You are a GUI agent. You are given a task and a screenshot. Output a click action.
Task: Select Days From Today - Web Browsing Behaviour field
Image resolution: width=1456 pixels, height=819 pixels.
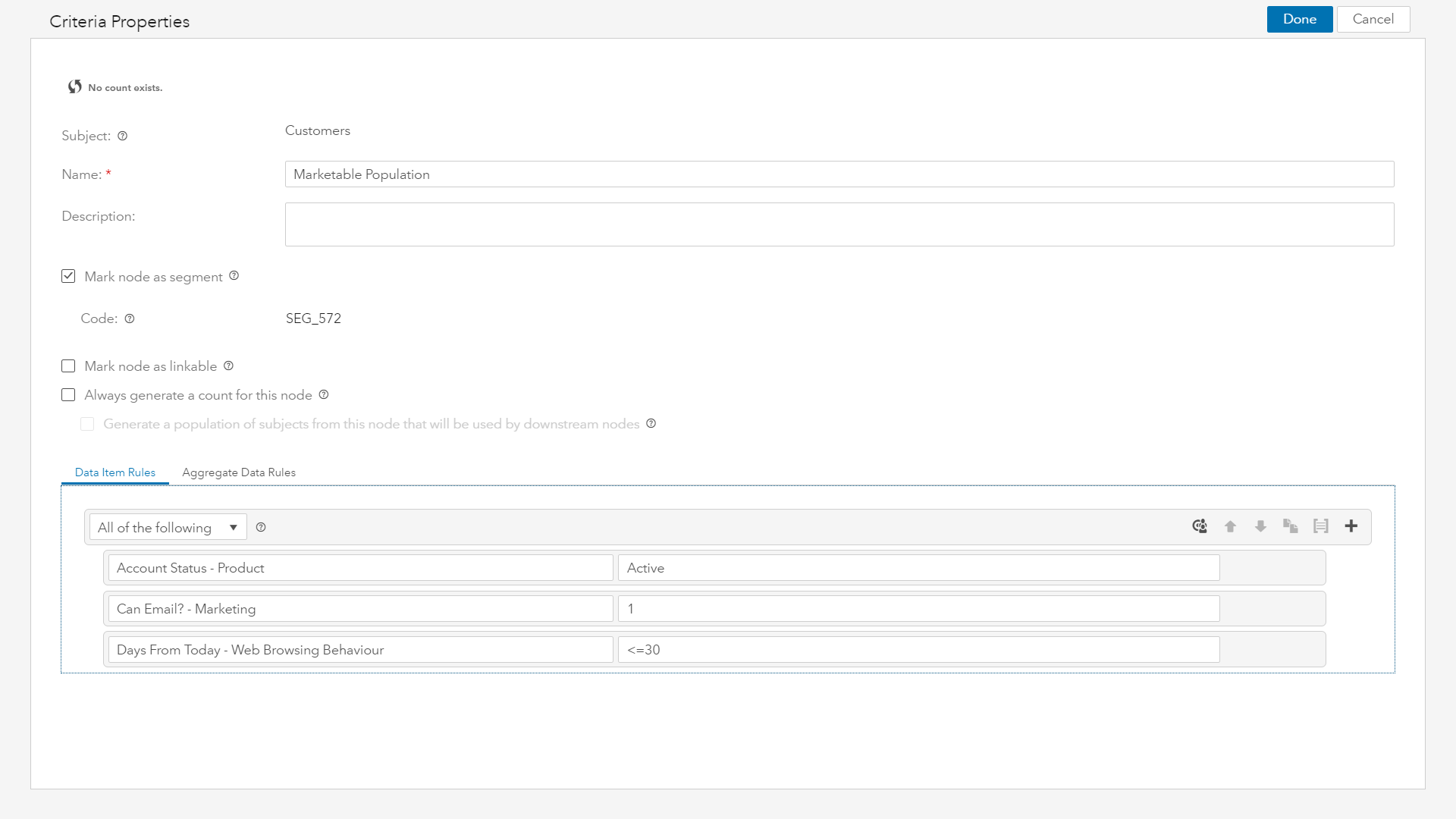tap(360, 650)
